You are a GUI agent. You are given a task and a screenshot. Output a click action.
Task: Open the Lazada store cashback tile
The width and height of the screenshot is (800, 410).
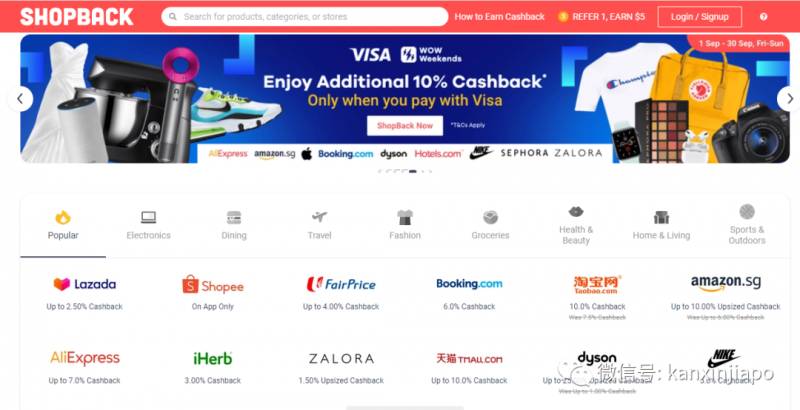click(x=85, y=294)
